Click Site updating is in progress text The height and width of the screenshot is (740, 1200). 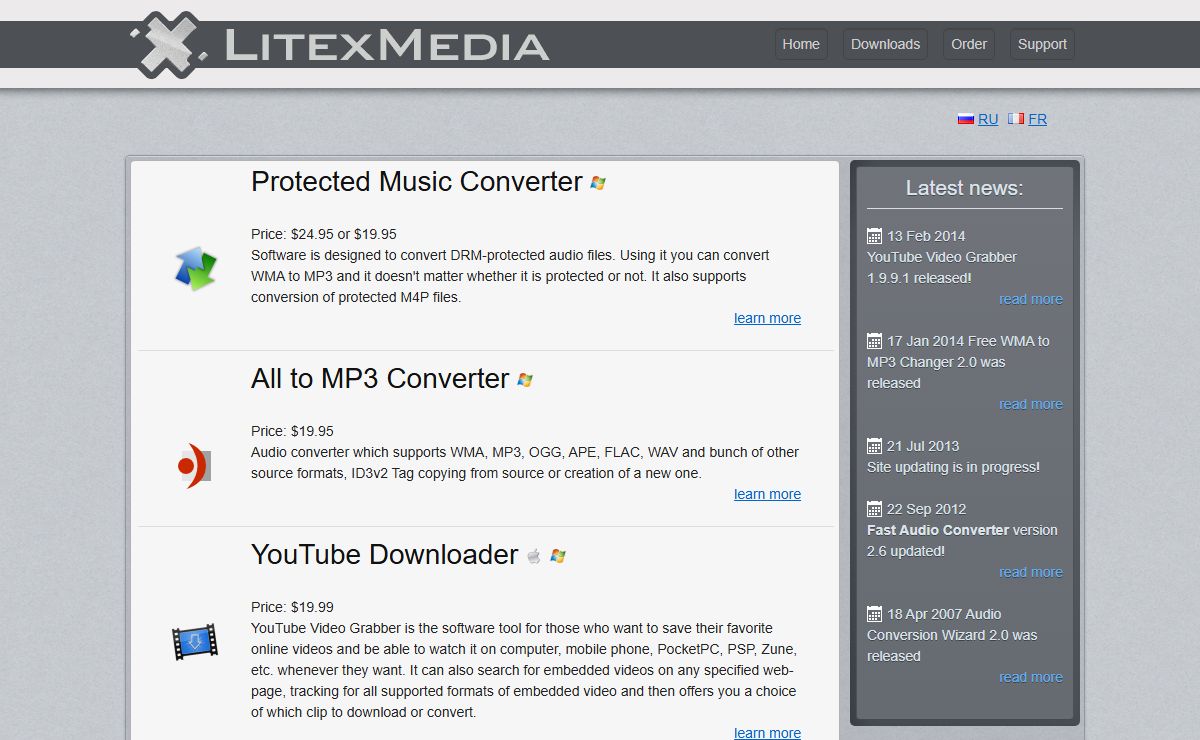pyautogui.click(x=953, y=467)
